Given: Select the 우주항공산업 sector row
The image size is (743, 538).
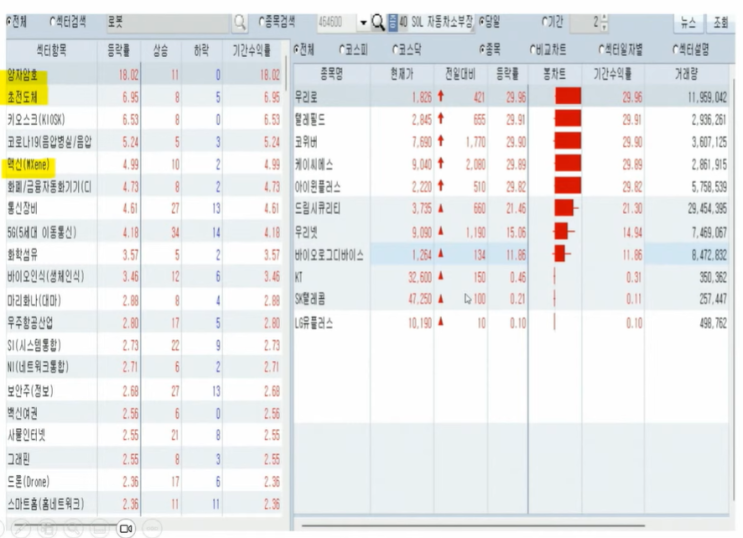Looking at the screenshot, I should (x=144, y=323).
